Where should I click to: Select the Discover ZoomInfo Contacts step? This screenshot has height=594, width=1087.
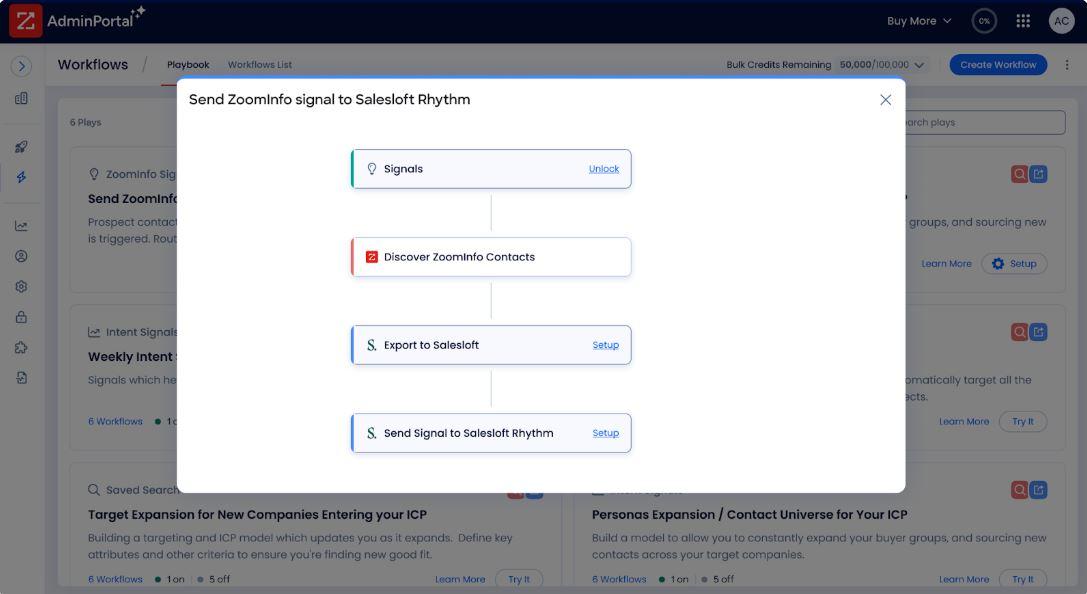tap(491, 257)
